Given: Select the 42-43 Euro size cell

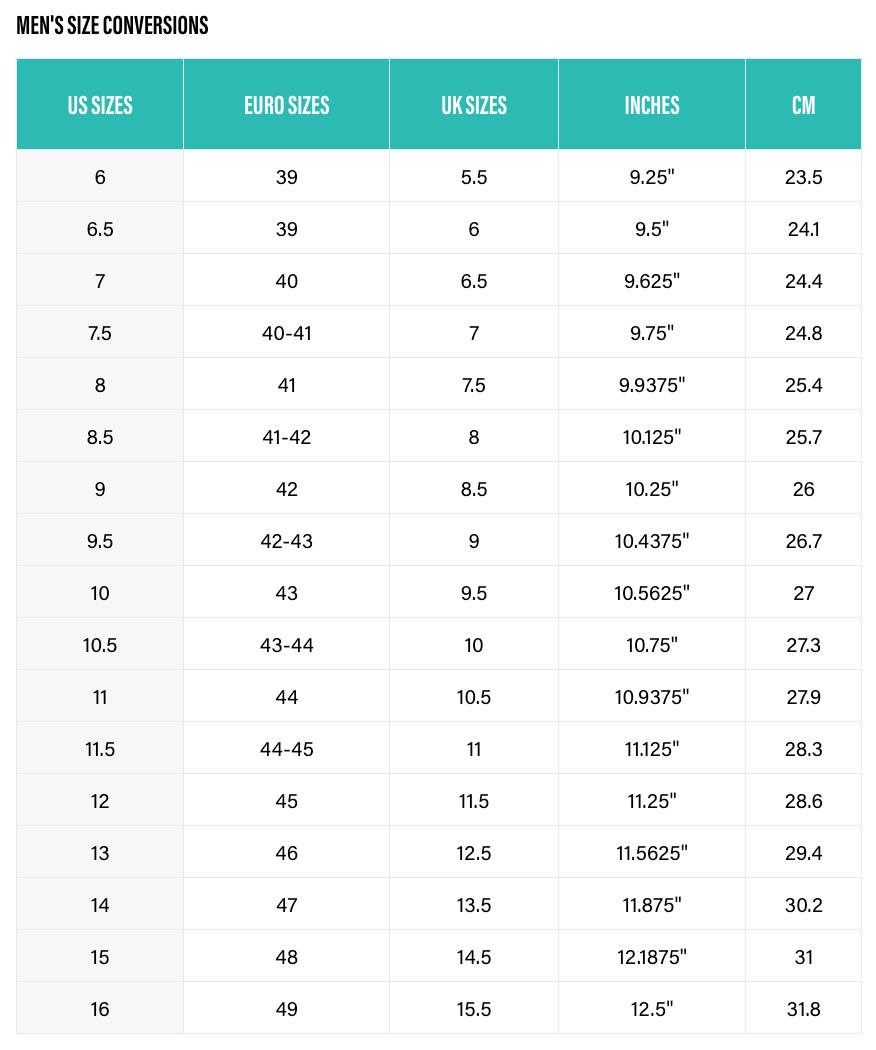Looking at the screenshot, I should point(287,541).
